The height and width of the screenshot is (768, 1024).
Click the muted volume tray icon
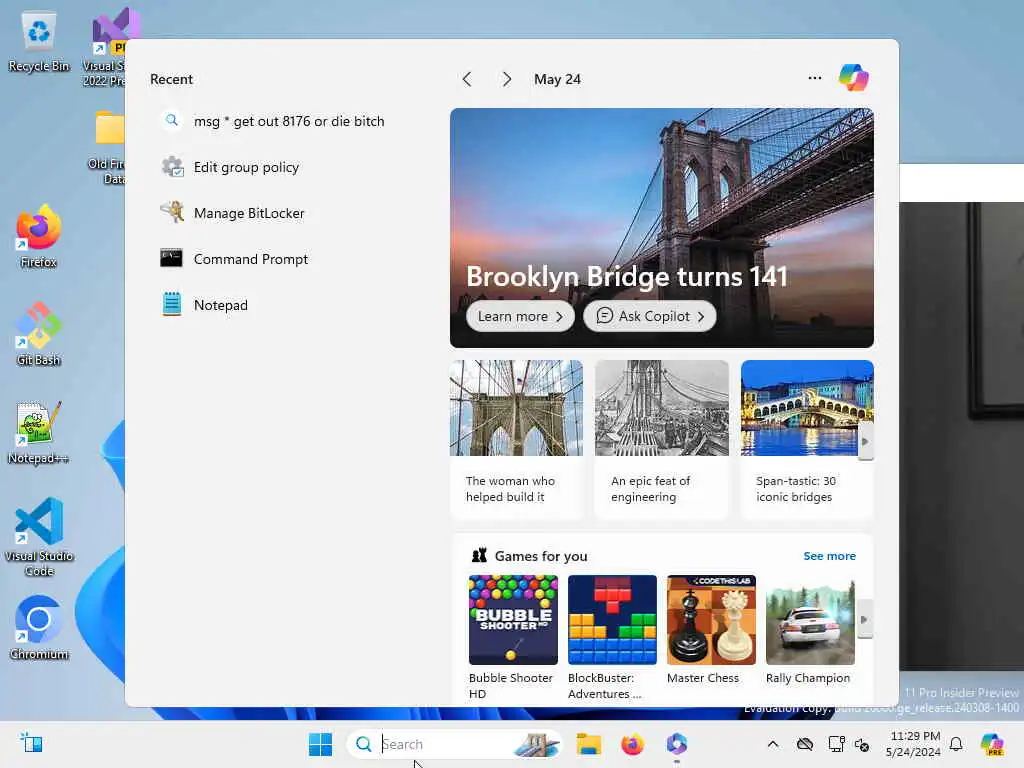tap(862, 744)
